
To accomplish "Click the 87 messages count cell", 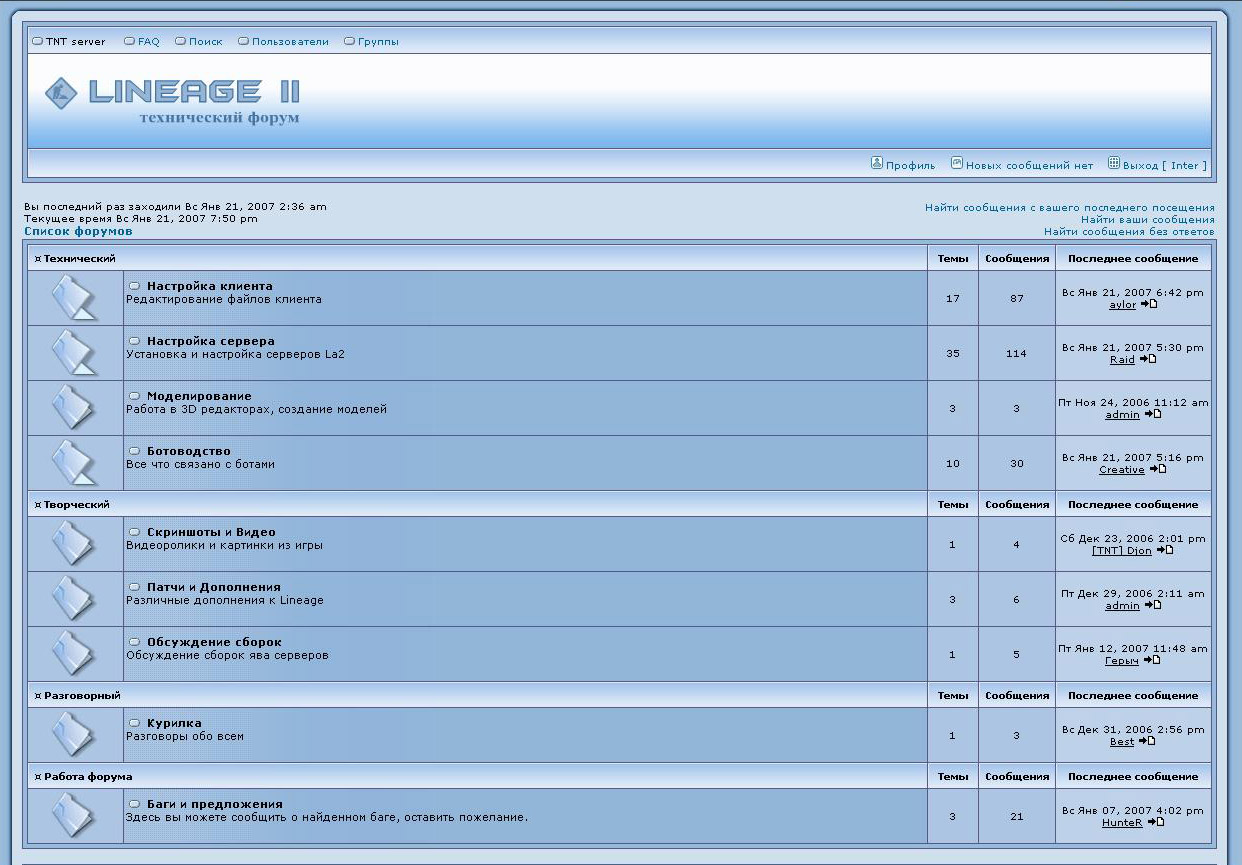I will pos(1017,298).
